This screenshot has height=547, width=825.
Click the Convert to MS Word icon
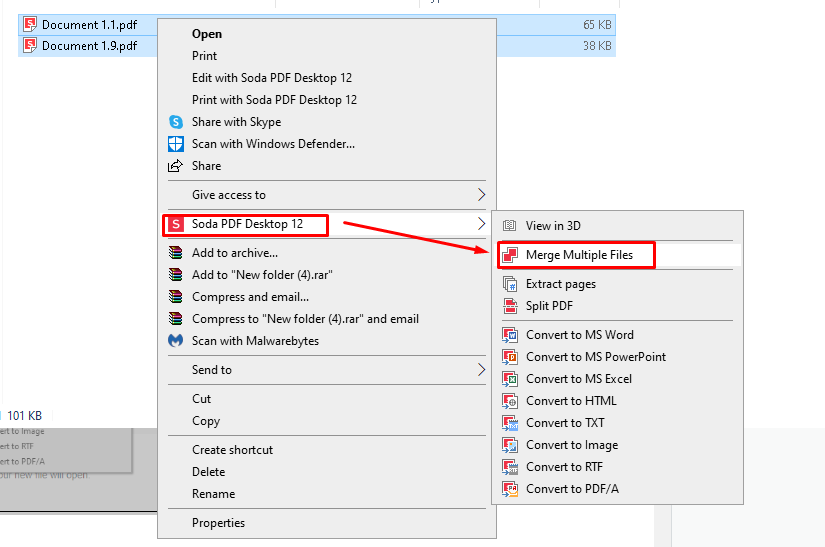pyautogui.click(x=510, y=335)
